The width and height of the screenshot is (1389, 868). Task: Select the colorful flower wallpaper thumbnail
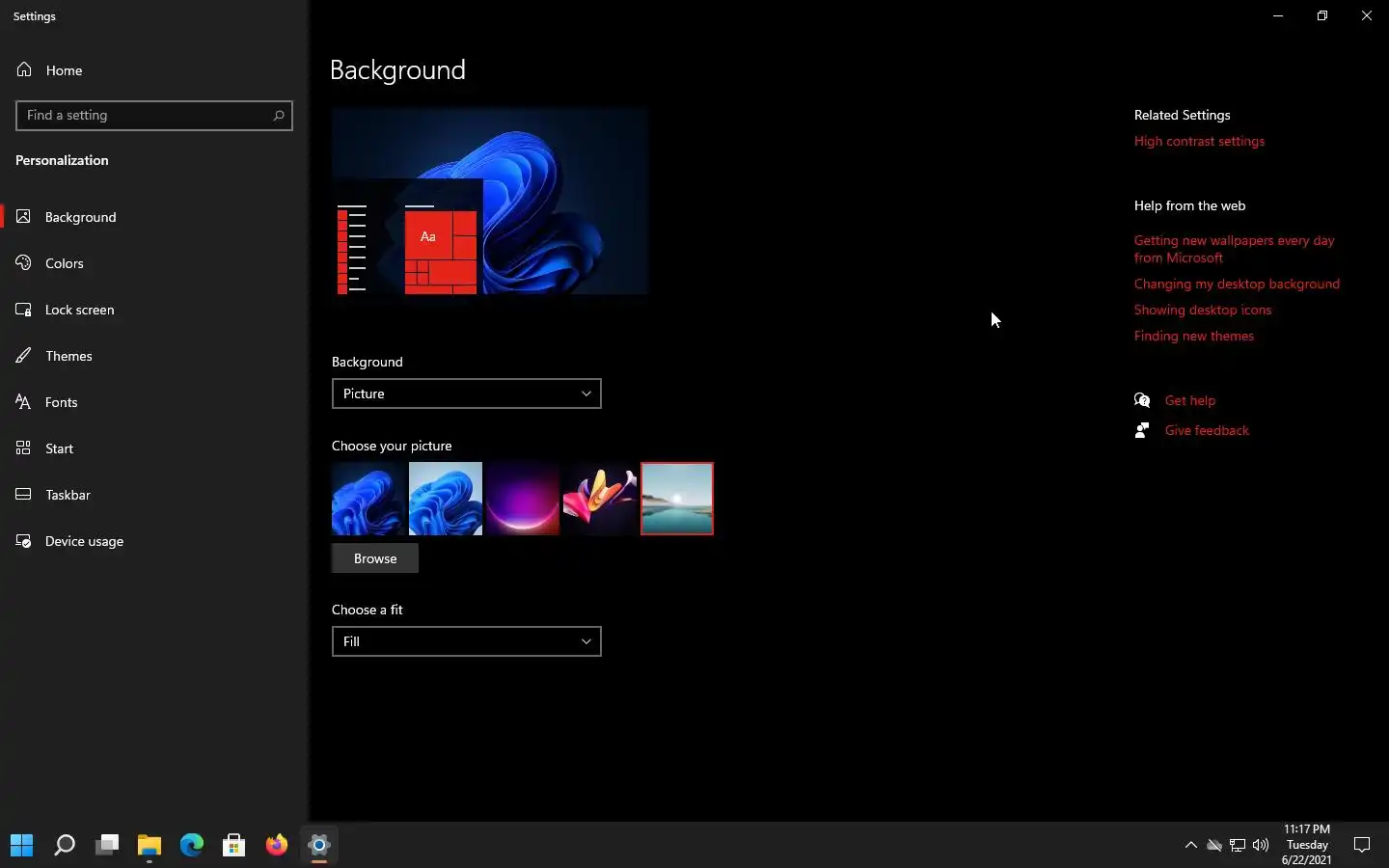pos(600,499)
